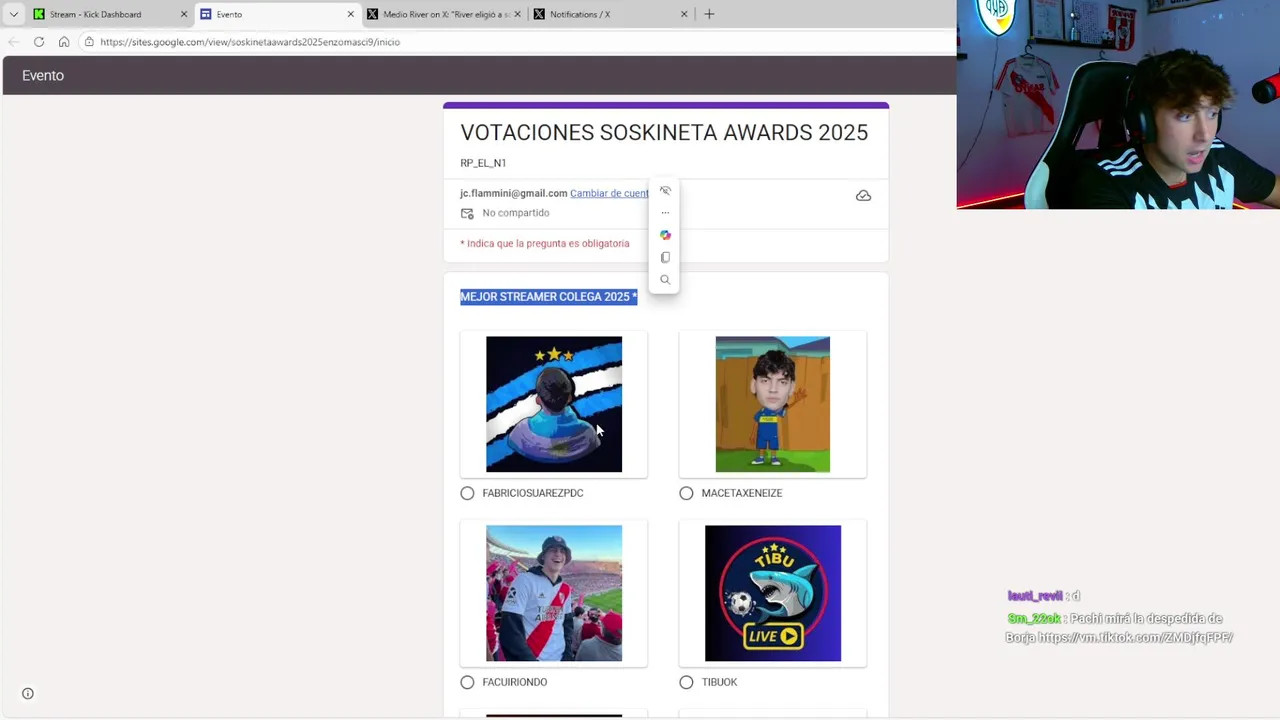1280x720 pixels.
Task: Reload the current page
Action: (39, 42)
